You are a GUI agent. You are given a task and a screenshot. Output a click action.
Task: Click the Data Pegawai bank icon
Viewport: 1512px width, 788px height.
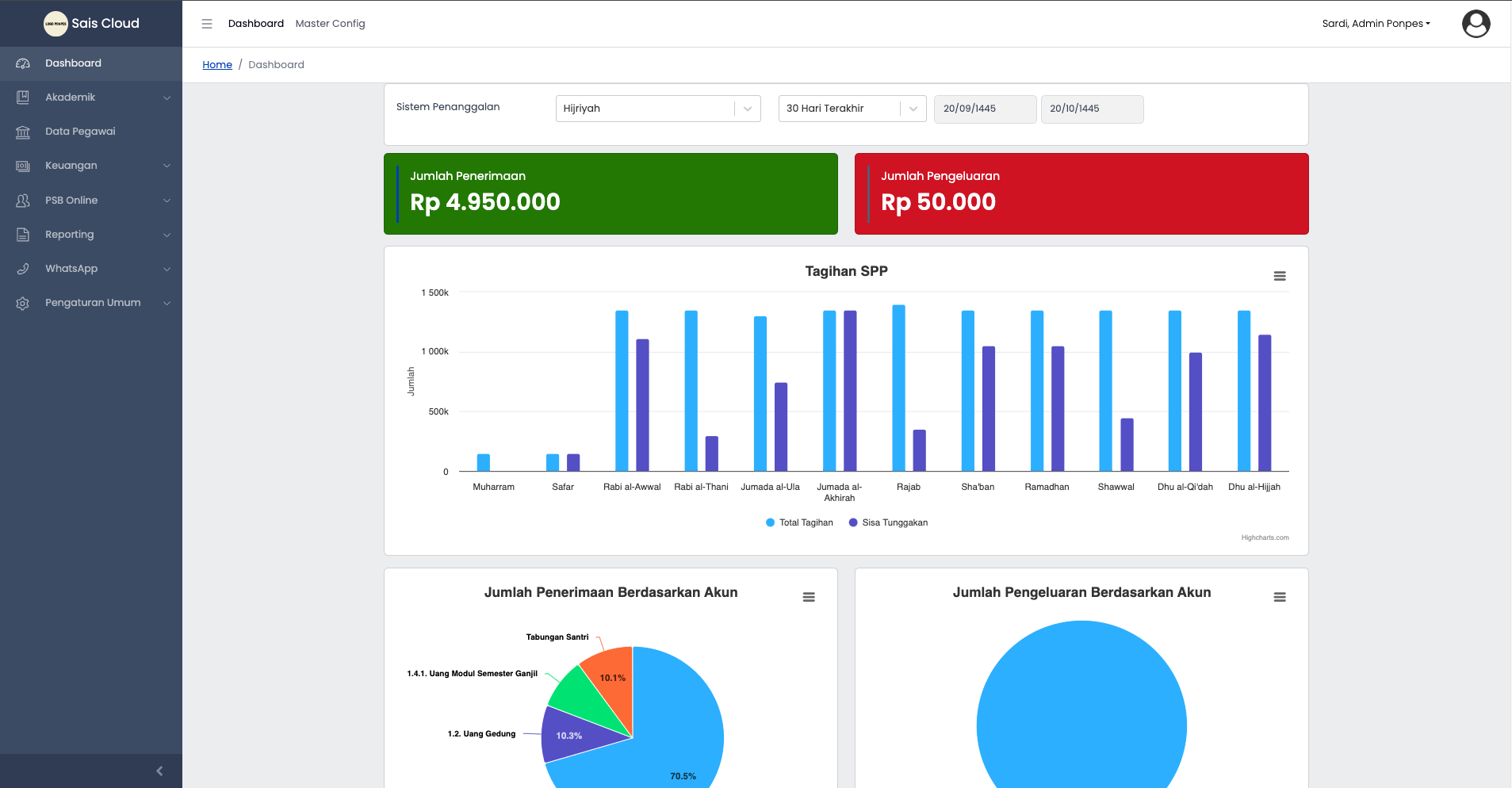point(23,132)
